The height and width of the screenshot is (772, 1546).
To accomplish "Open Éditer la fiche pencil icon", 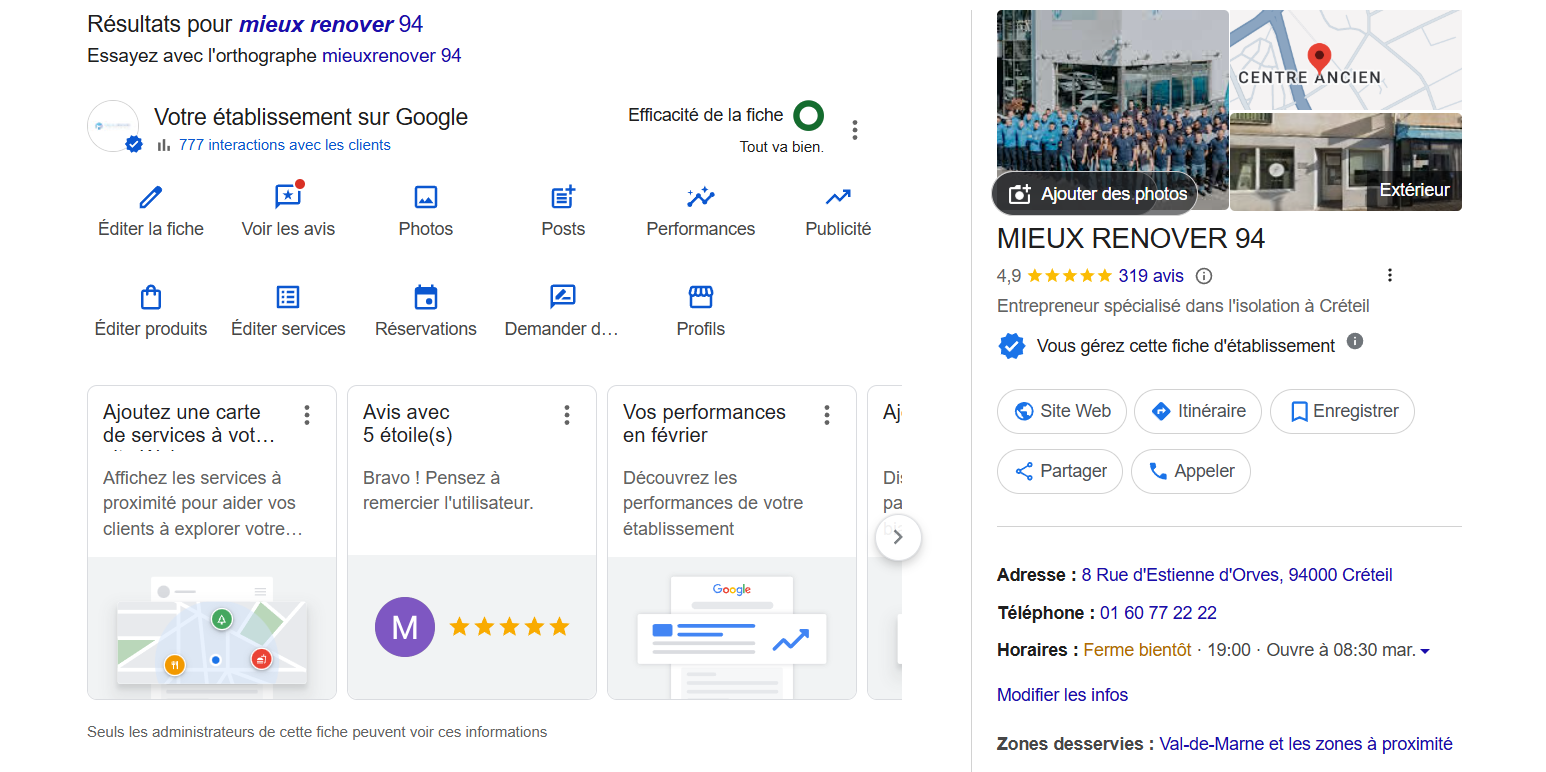I will coord(150,197).
